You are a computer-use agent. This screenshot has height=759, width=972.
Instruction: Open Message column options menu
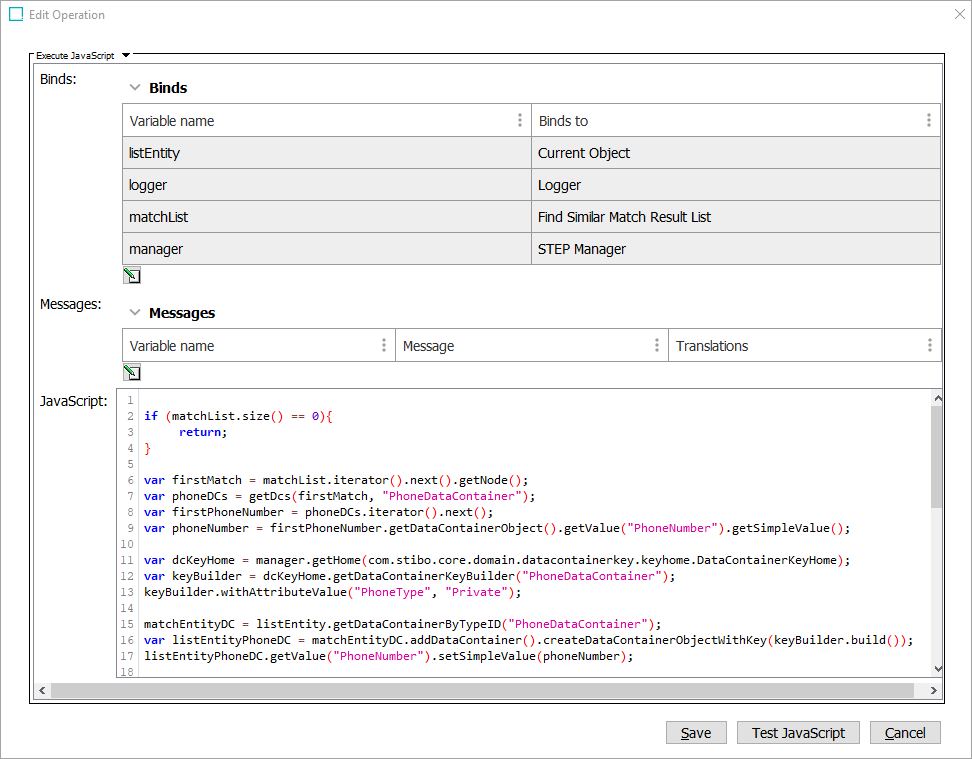click(656, 346)
